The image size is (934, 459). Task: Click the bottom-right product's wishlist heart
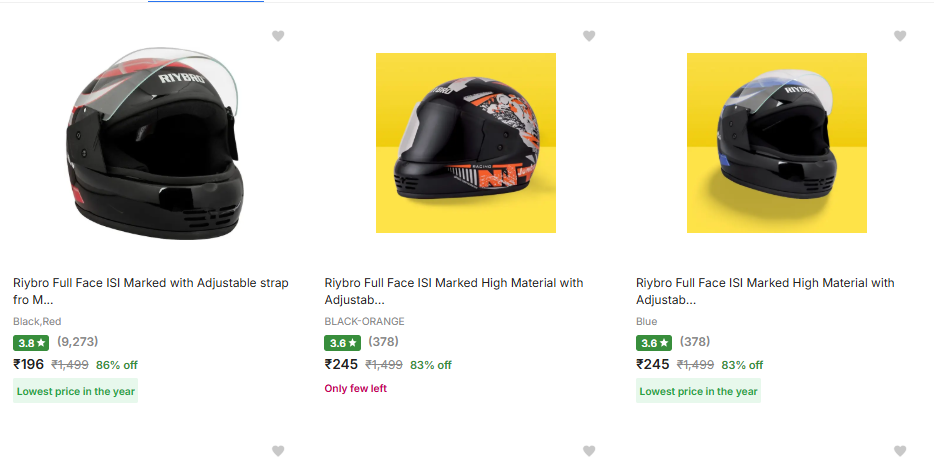point(900,451)
